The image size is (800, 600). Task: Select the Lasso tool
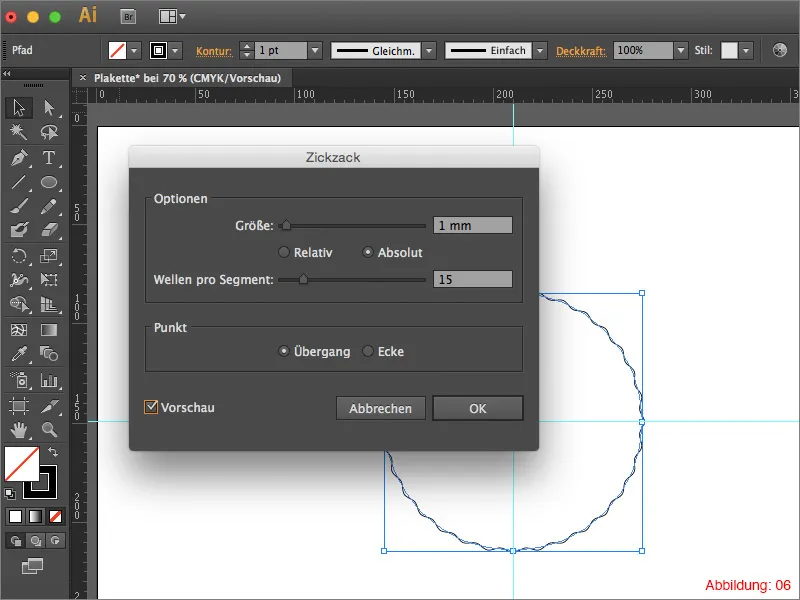click(x=49, y=132)
